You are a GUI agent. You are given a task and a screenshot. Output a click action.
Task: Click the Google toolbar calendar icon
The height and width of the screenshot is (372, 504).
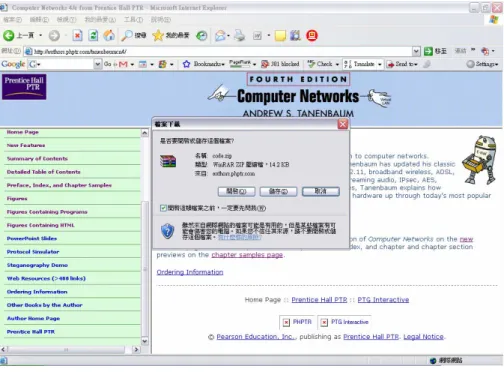pos(143,64)
